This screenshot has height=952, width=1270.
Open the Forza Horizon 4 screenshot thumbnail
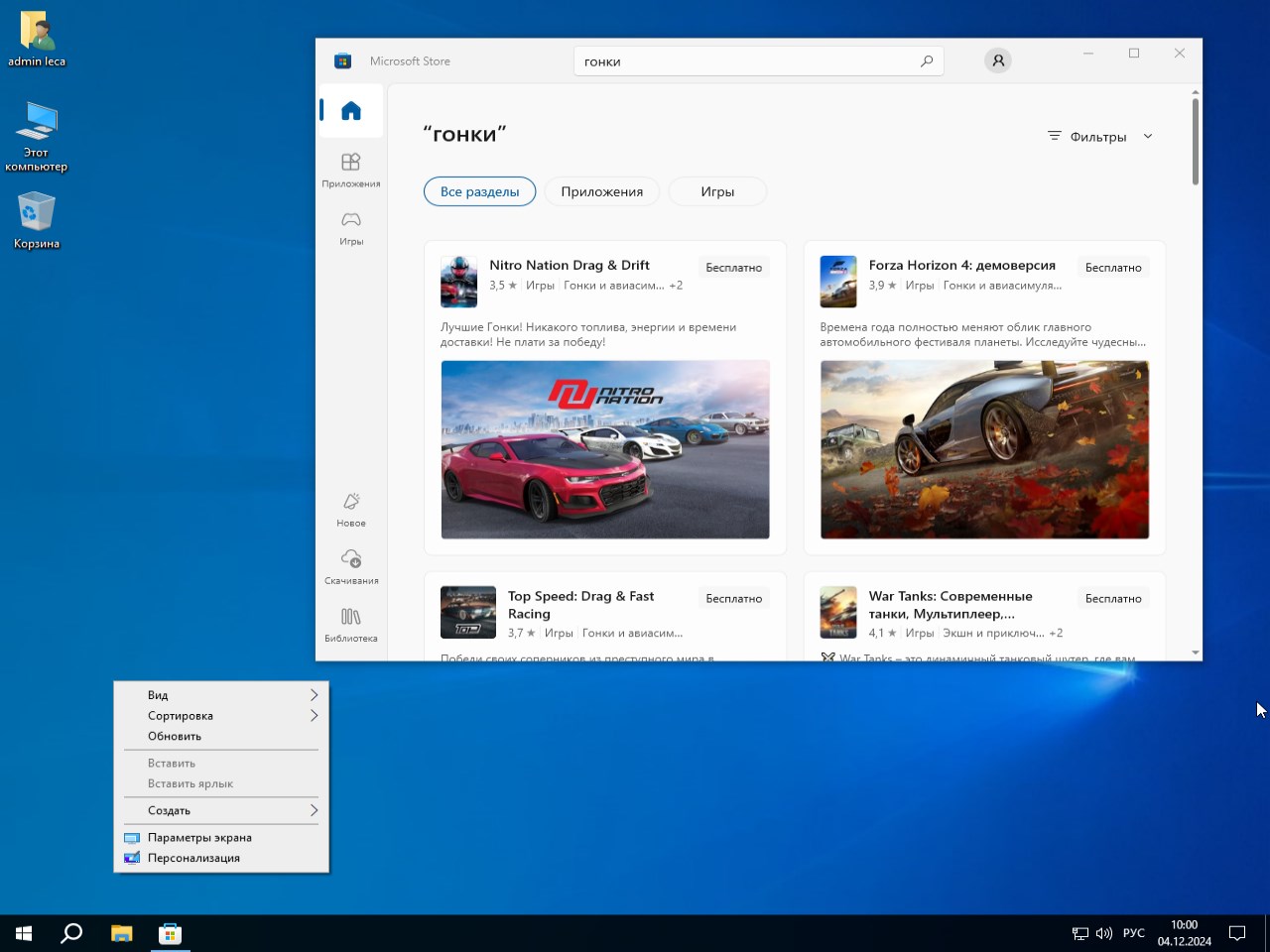coord(984,449)
